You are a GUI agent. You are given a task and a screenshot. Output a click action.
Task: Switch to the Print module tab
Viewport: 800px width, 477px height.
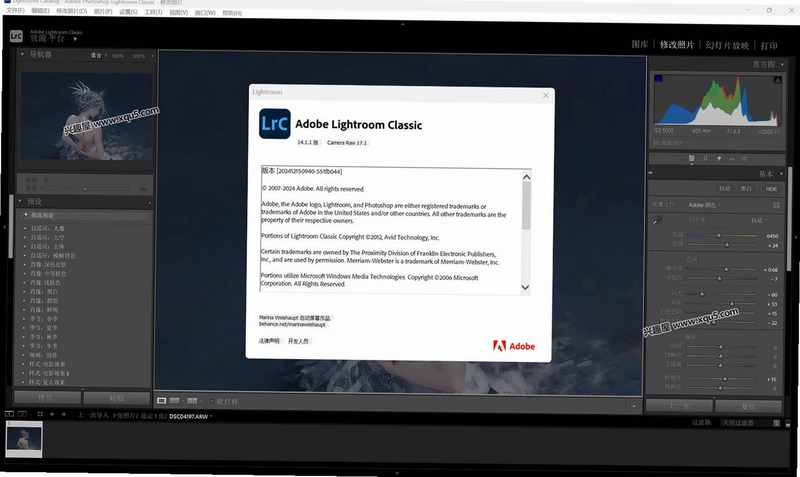[769, 46]
